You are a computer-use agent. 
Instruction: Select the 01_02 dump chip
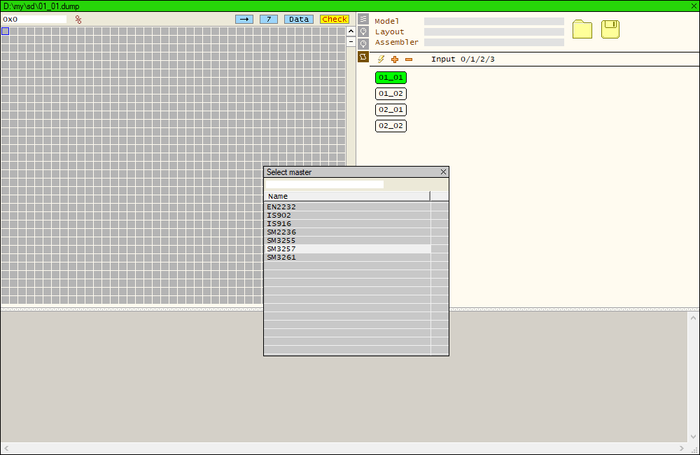391,93
